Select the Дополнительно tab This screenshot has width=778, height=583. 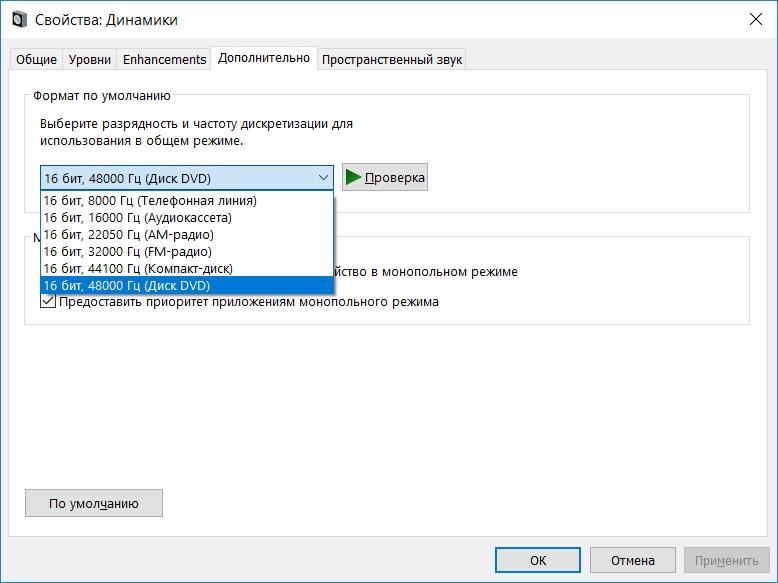tap(264, 58)
